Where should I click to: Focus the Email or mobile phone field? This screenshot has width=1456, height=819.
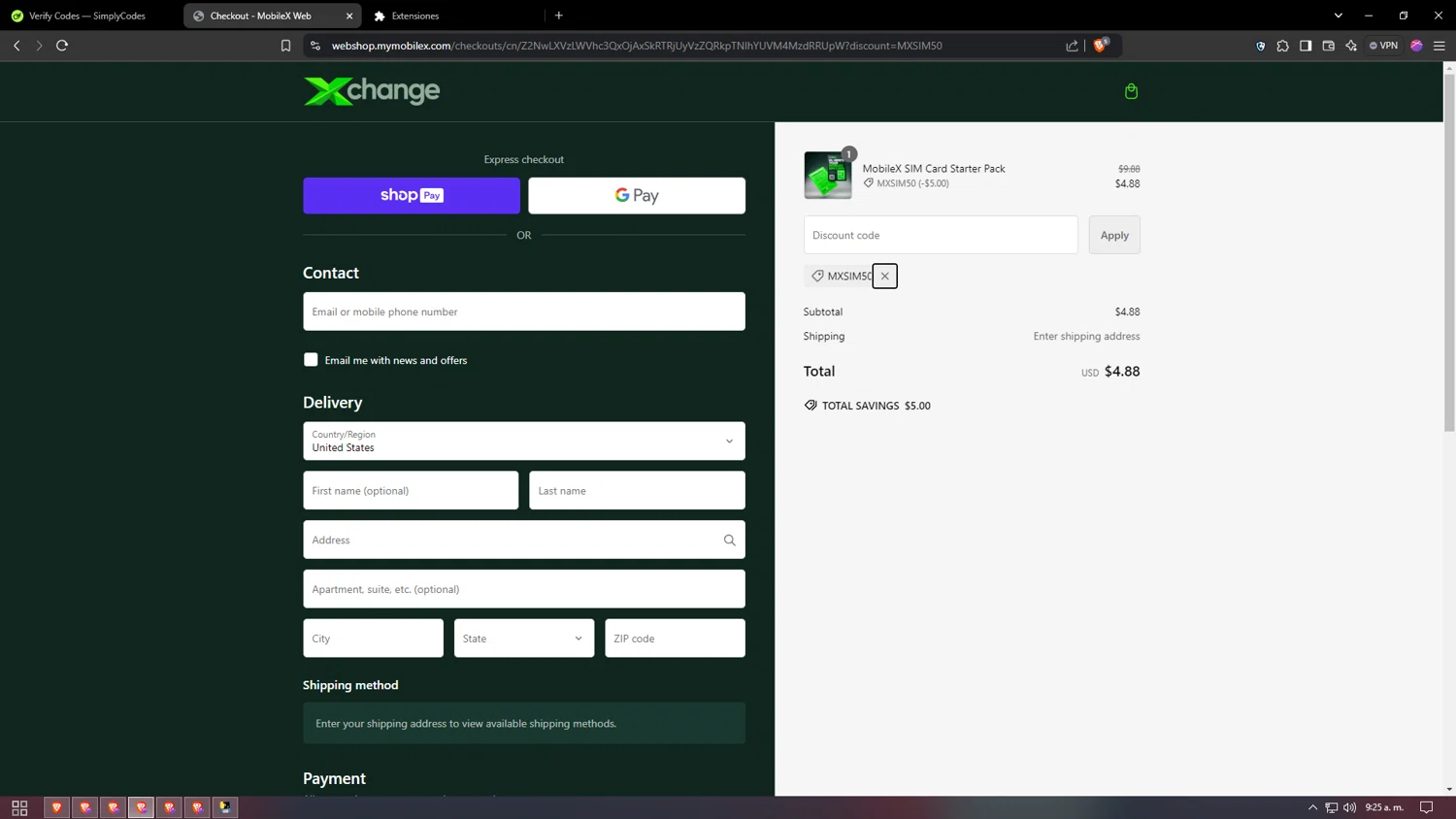click(x=524, y=311)
